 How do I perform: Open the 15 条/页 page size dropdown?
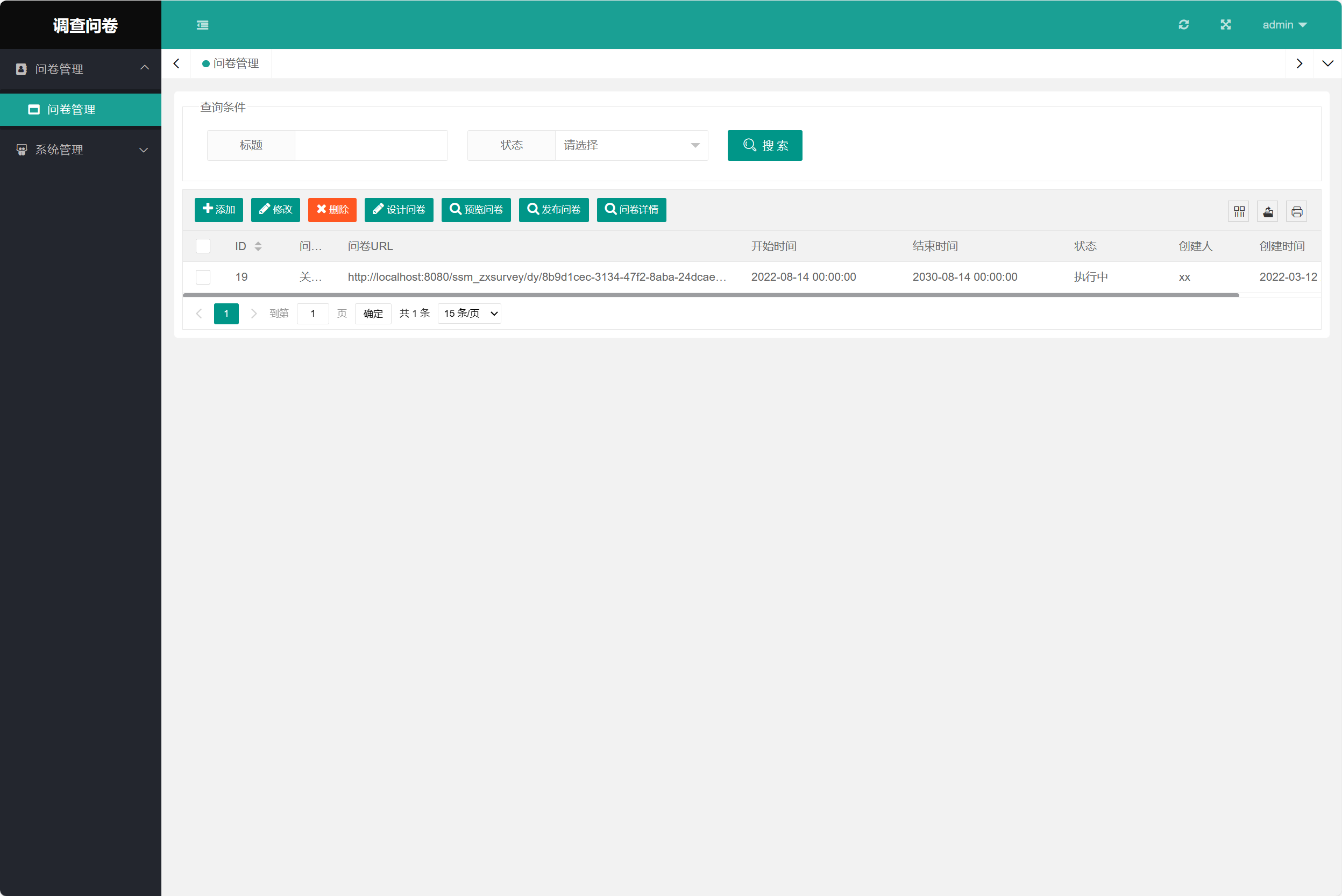point(469,314)
